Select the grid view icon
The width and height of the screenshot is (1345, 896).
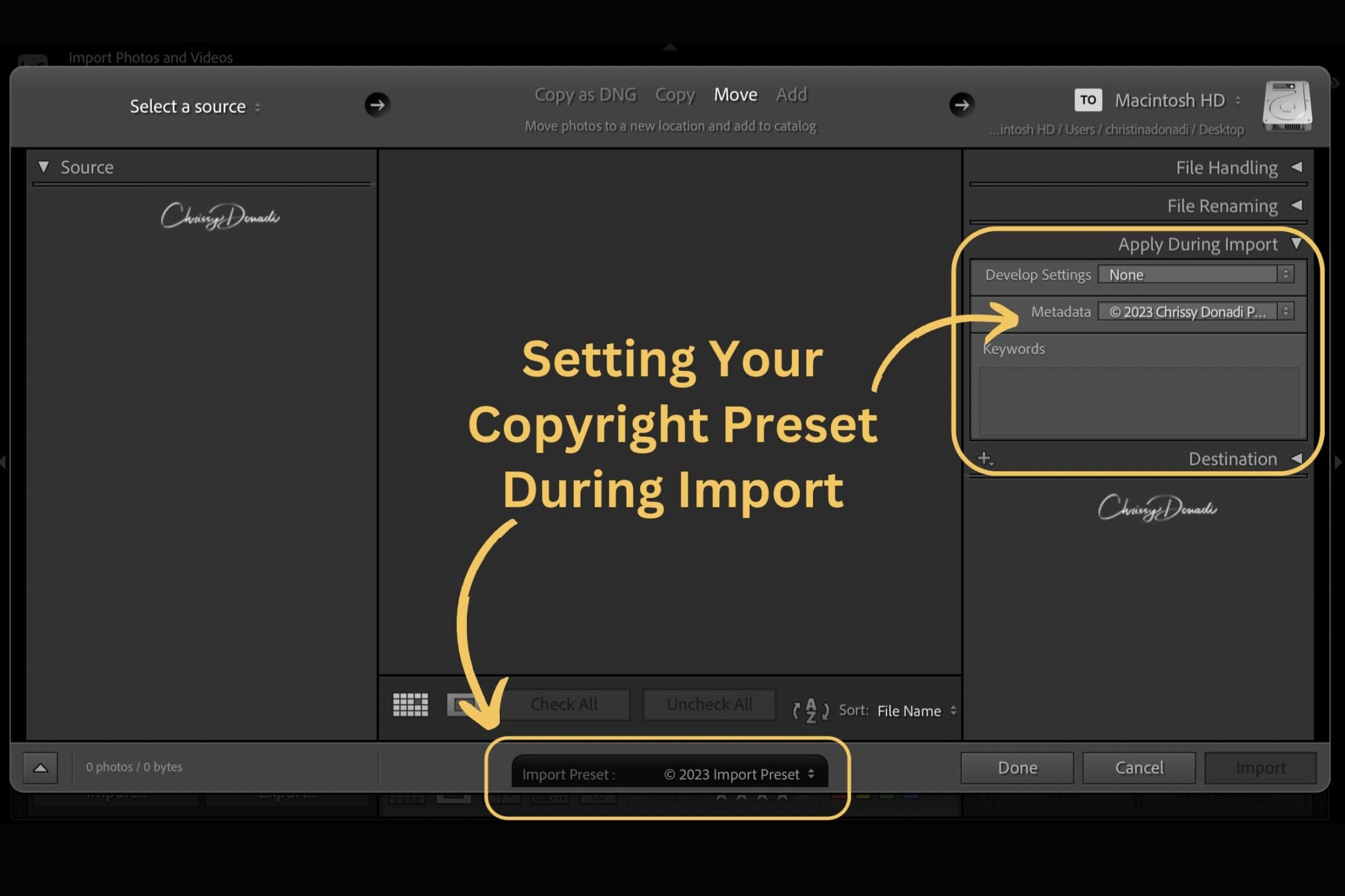point(409,704)
